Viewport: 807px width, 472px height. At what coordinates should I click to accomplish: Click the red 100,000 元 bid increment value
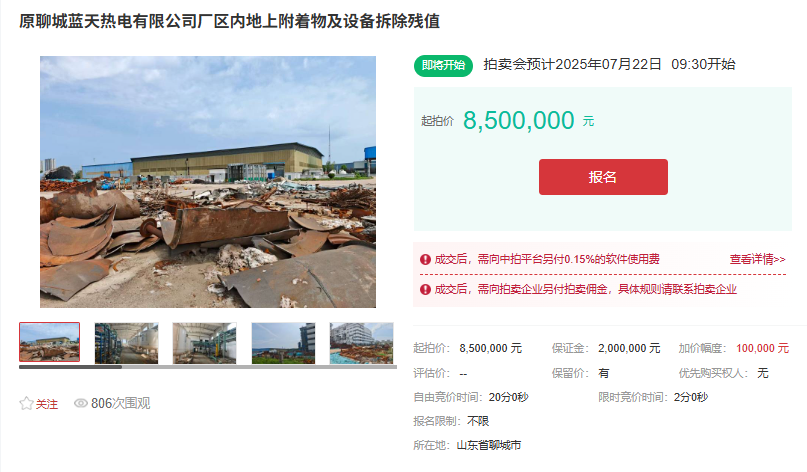tap(762, 348)
